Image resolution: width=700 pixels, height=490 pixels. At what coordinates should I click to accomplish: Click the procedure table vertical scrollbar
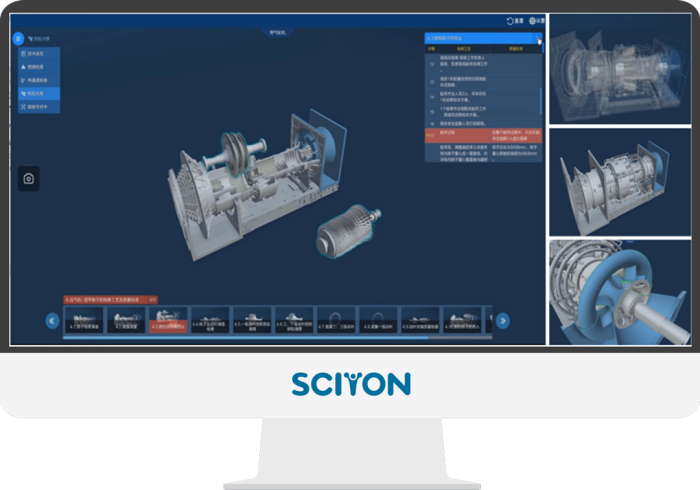[x=542, y=100]
